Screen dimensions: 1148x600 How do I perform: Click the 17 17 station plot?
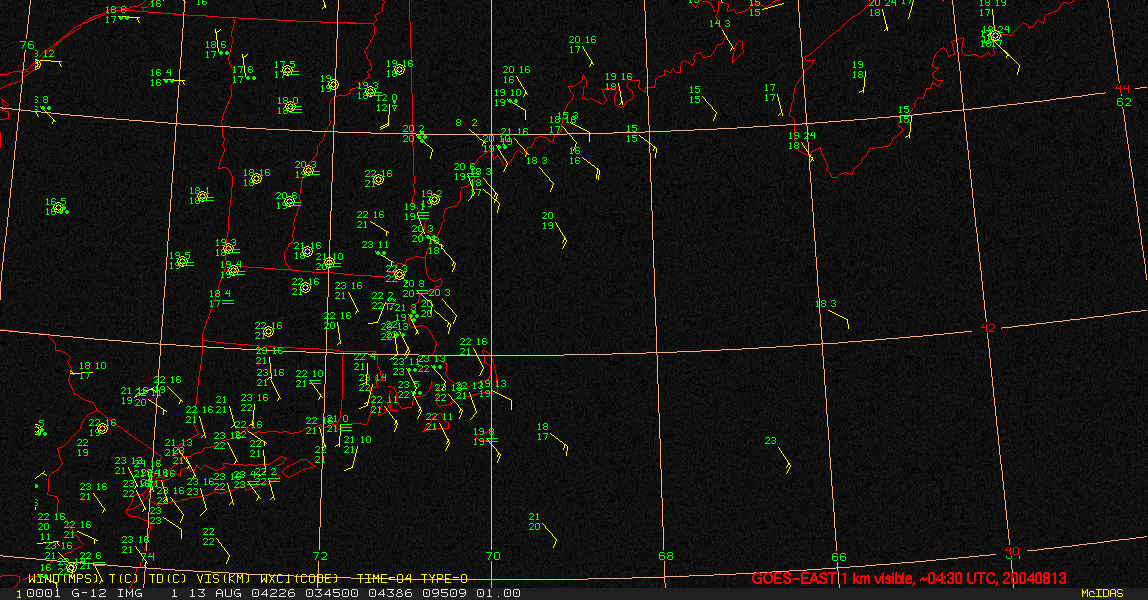(x=773, y=98)
